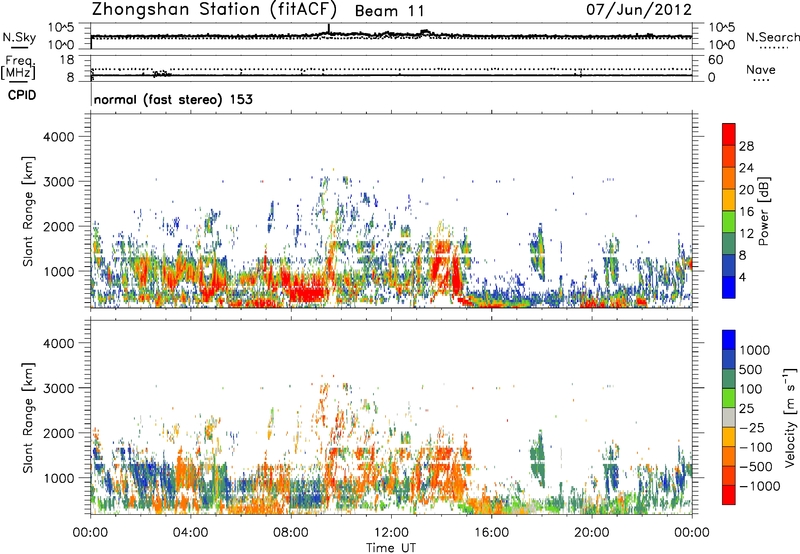The height and width of the screenshot is (554, 800).
Task: Click the light green 12–16 dB Power segment
Action: coord(729,222)
